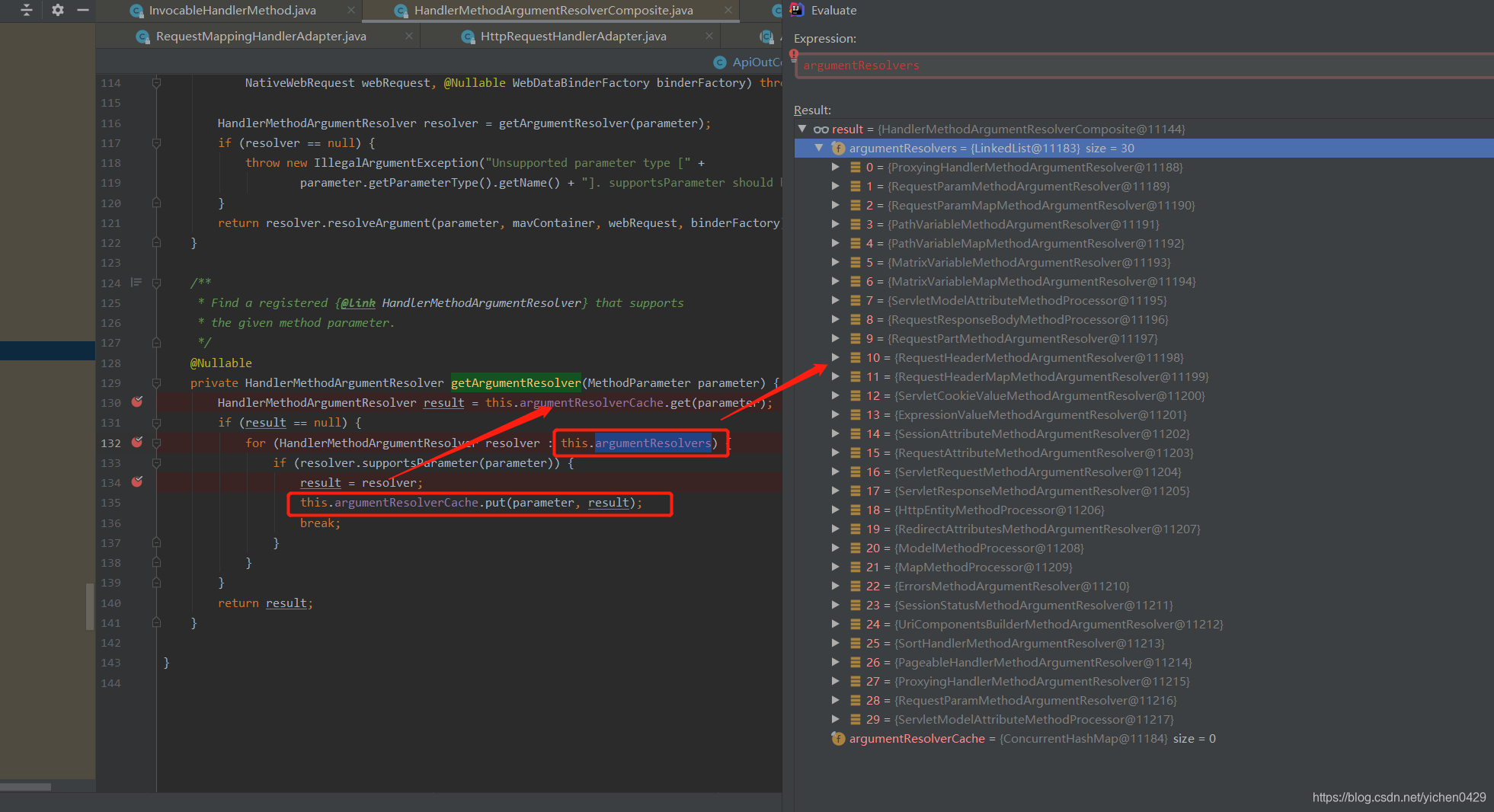
Task: Switch to InvocableHandlerMethod.java tab
Action: coord(232,10)
